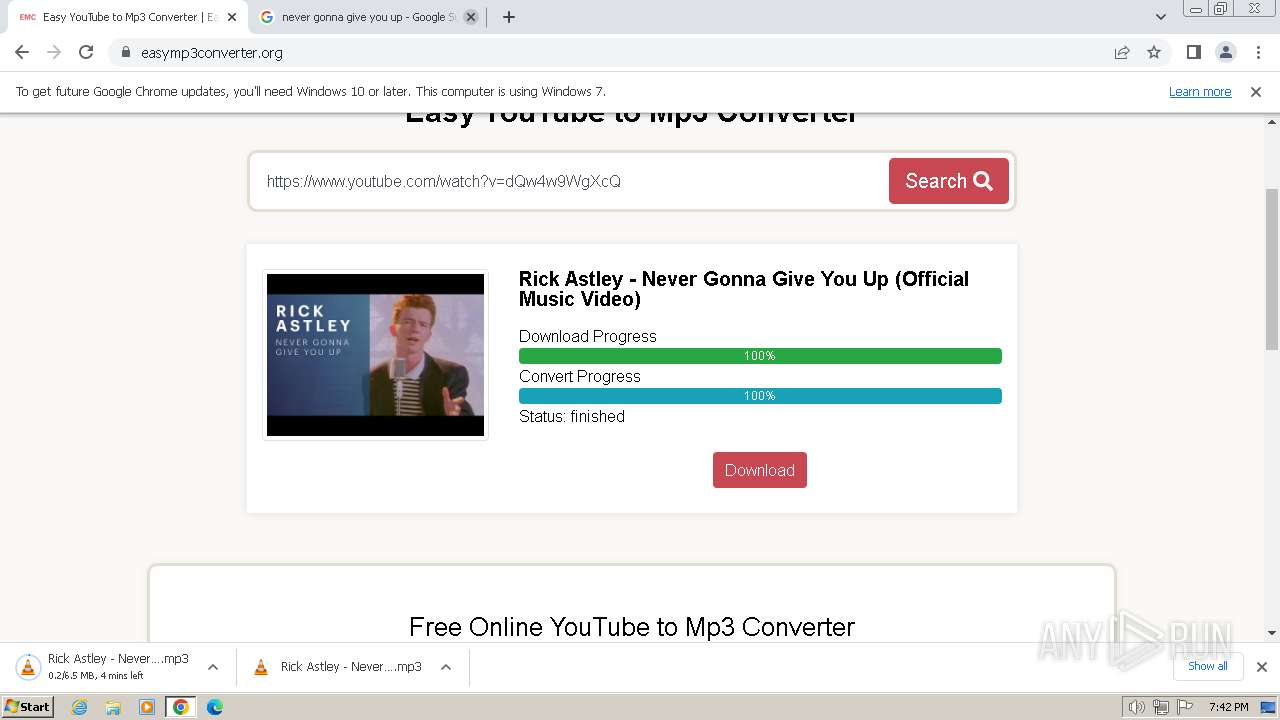
Task: Open the Chrome profile avatar
Action: pos(1225,52)
